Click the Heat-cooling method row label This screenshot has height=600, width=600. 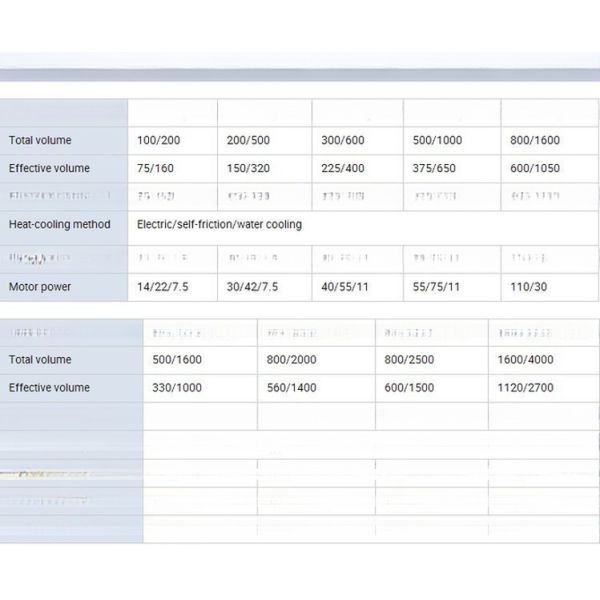point(59,225)
